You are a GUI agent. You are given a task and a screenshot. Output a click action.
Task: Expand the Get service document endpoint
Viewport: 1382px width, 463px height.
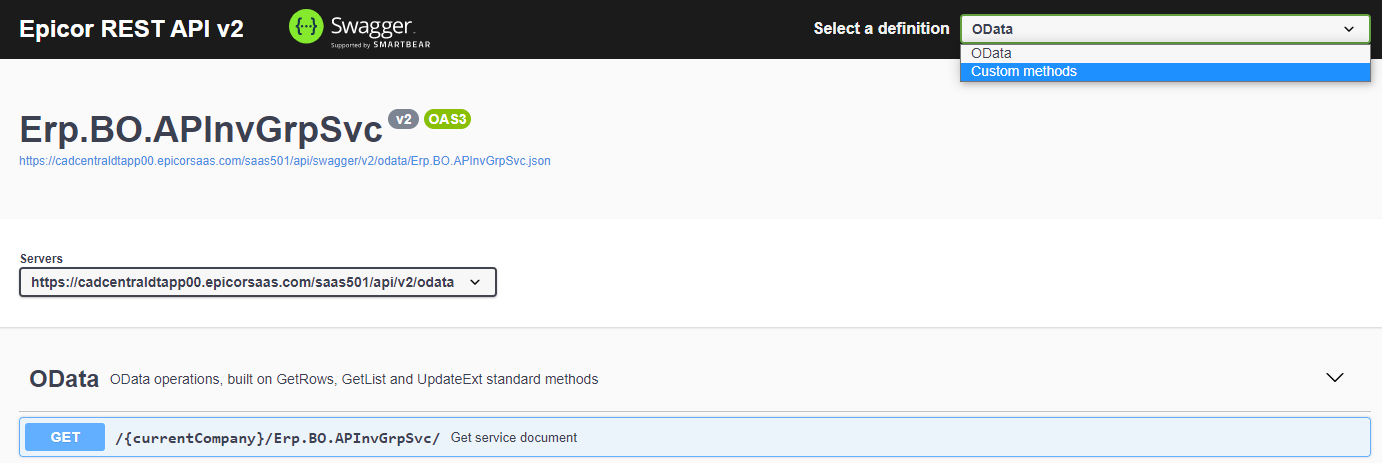click(695, 437)
